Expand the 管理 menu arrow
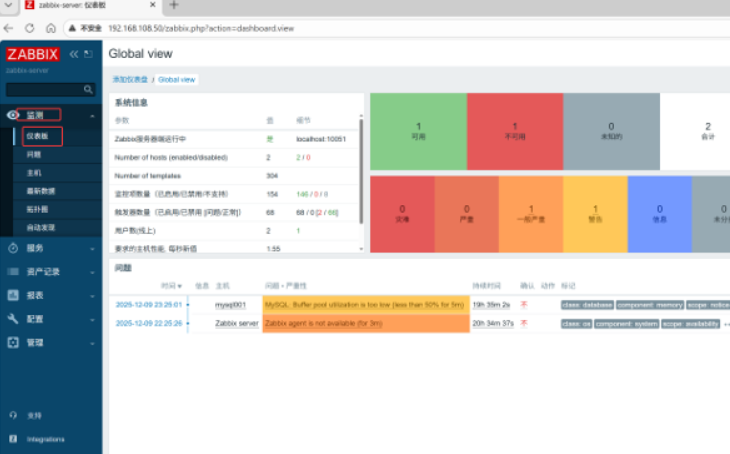This screenshot has width=730, height=454. tap(92, 343)
